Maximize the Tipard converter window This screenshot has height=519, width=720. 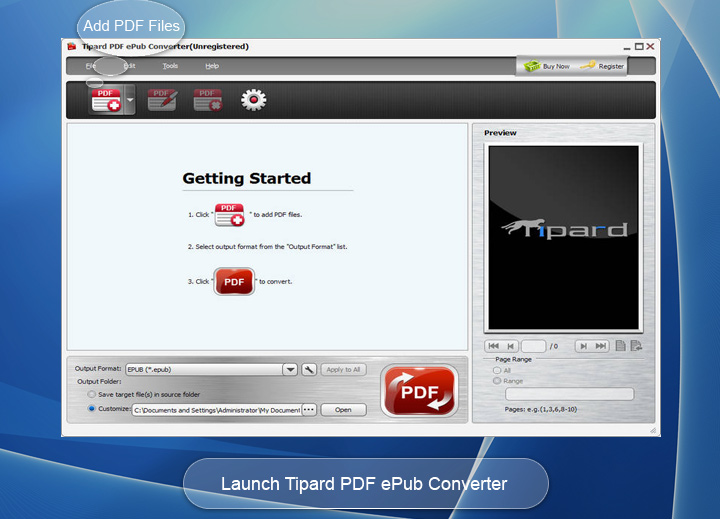coord(639,46)
